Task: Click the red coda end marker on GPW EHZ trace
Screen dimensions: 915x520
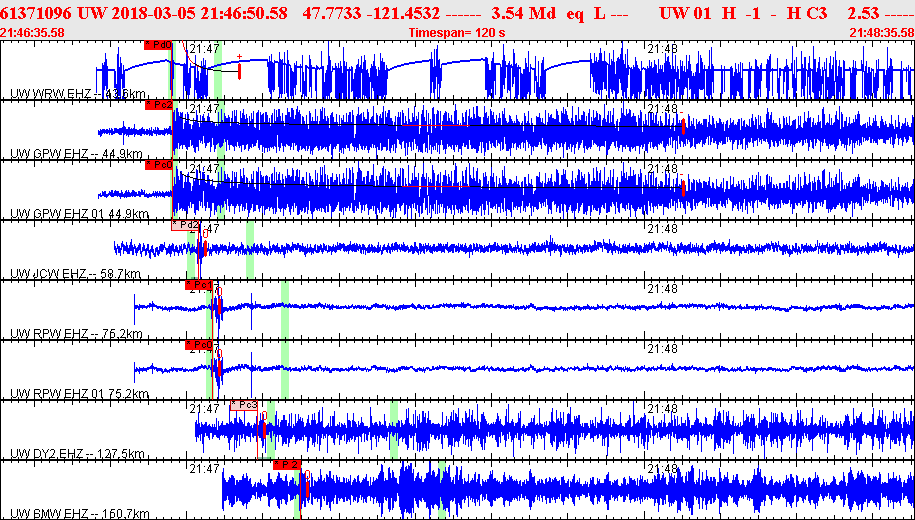Action: (x=683, y=126)
